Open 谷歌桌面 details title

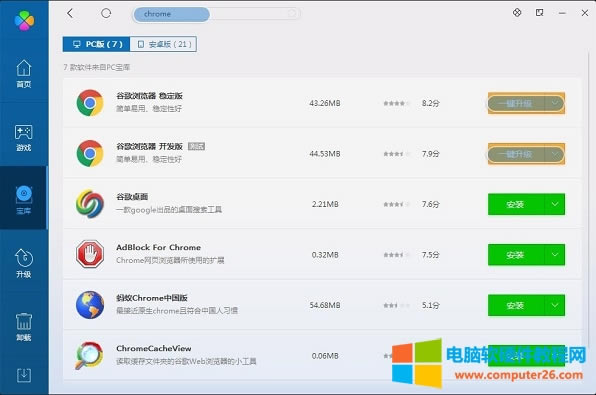click(132, 197)
